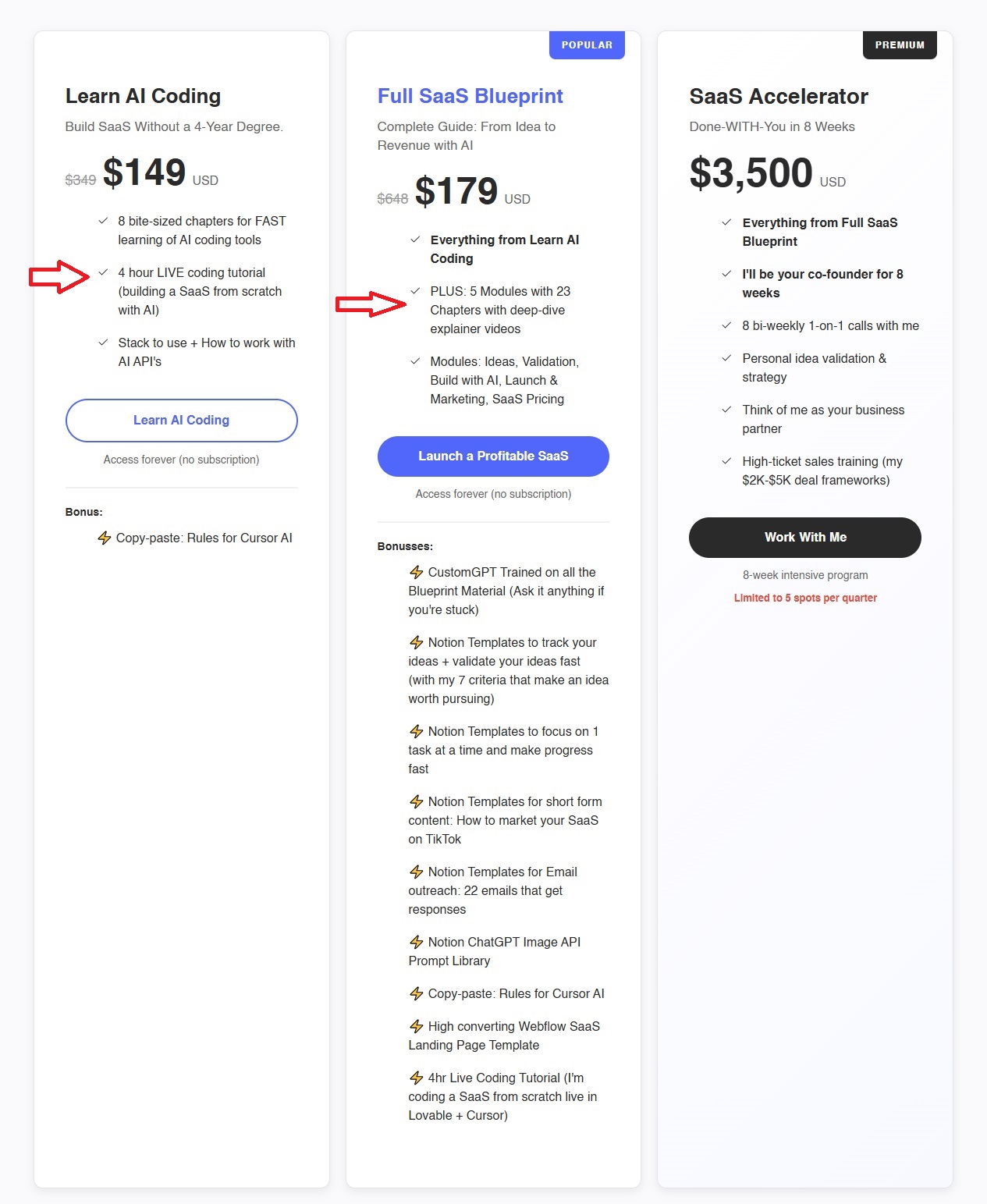
Task: Click lightning icon by 4hr Live Coding Tutorial
Action: tap(417, 1078)
